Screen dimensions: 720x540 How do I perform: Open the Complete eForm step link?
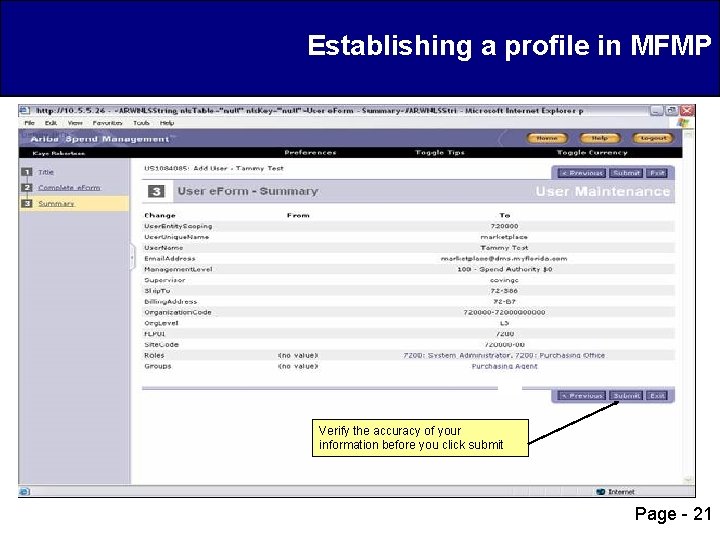tap(69, 188)
